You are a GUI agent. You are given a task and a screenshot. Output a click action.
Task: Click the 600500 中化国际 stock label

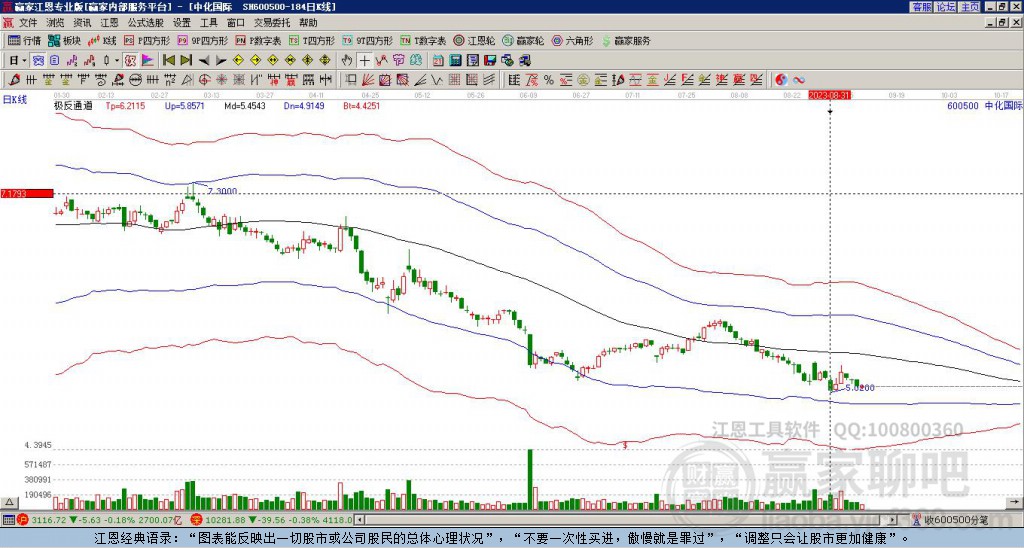tap(984, 105)
